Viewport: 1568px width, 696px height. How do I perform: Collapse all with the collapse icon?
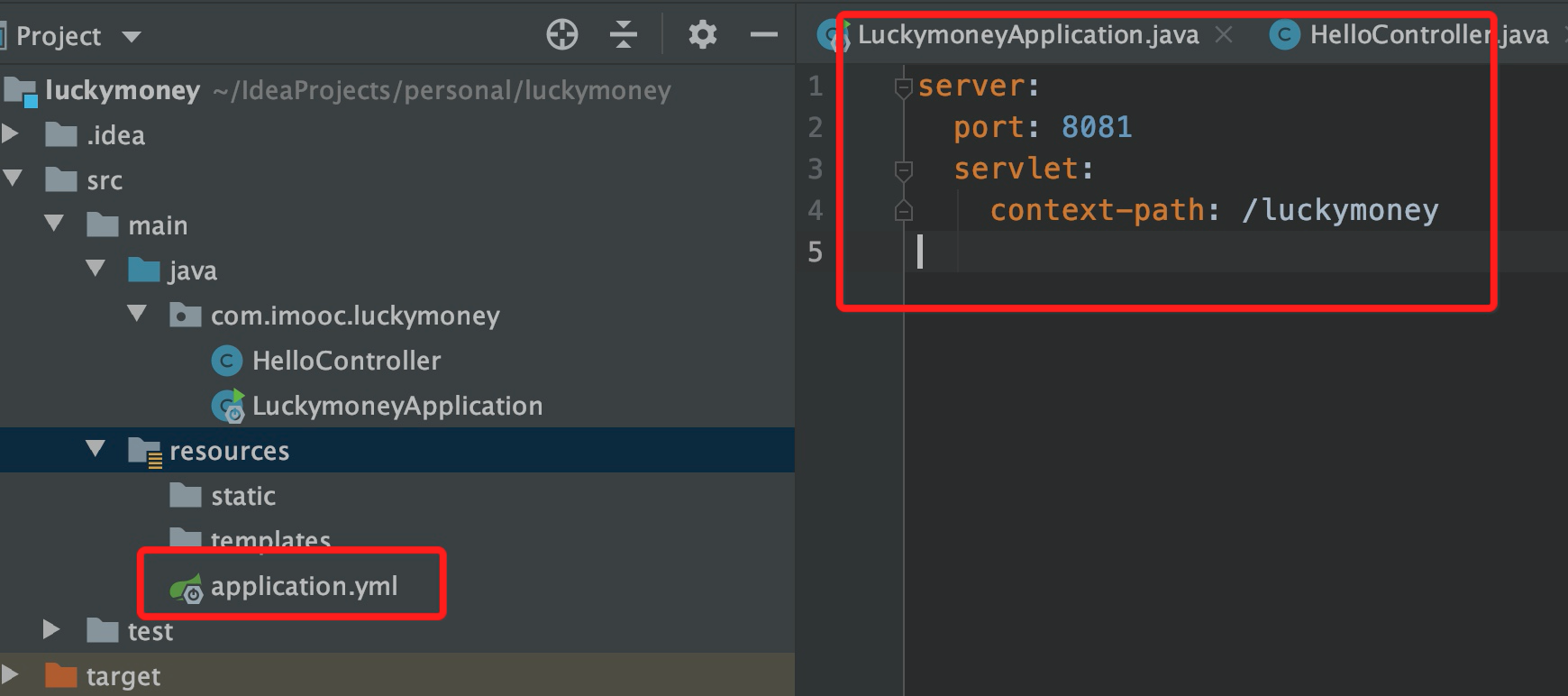click(623, 35)
